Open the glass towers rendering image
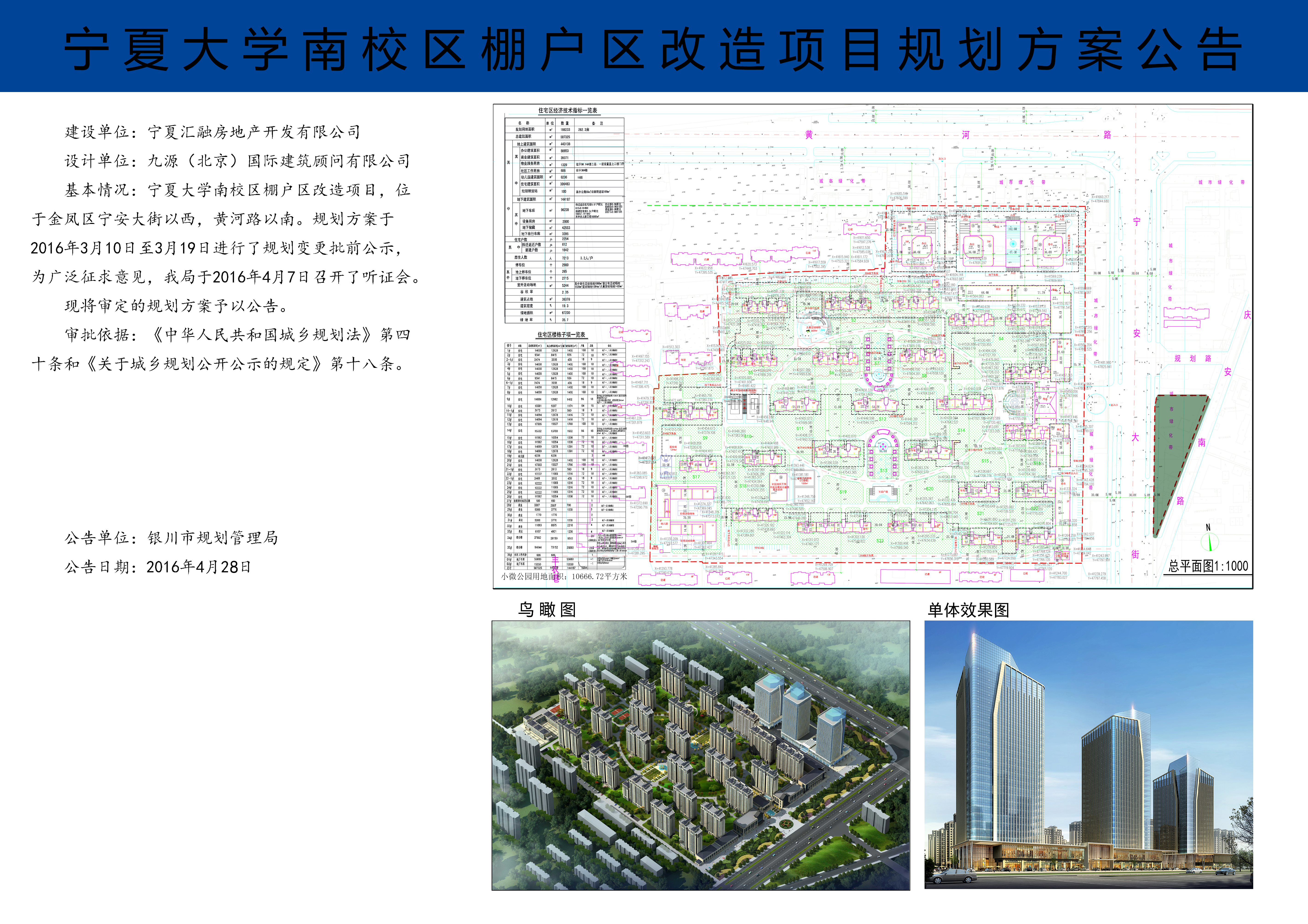The image size is (1308, 924). 1089,755
